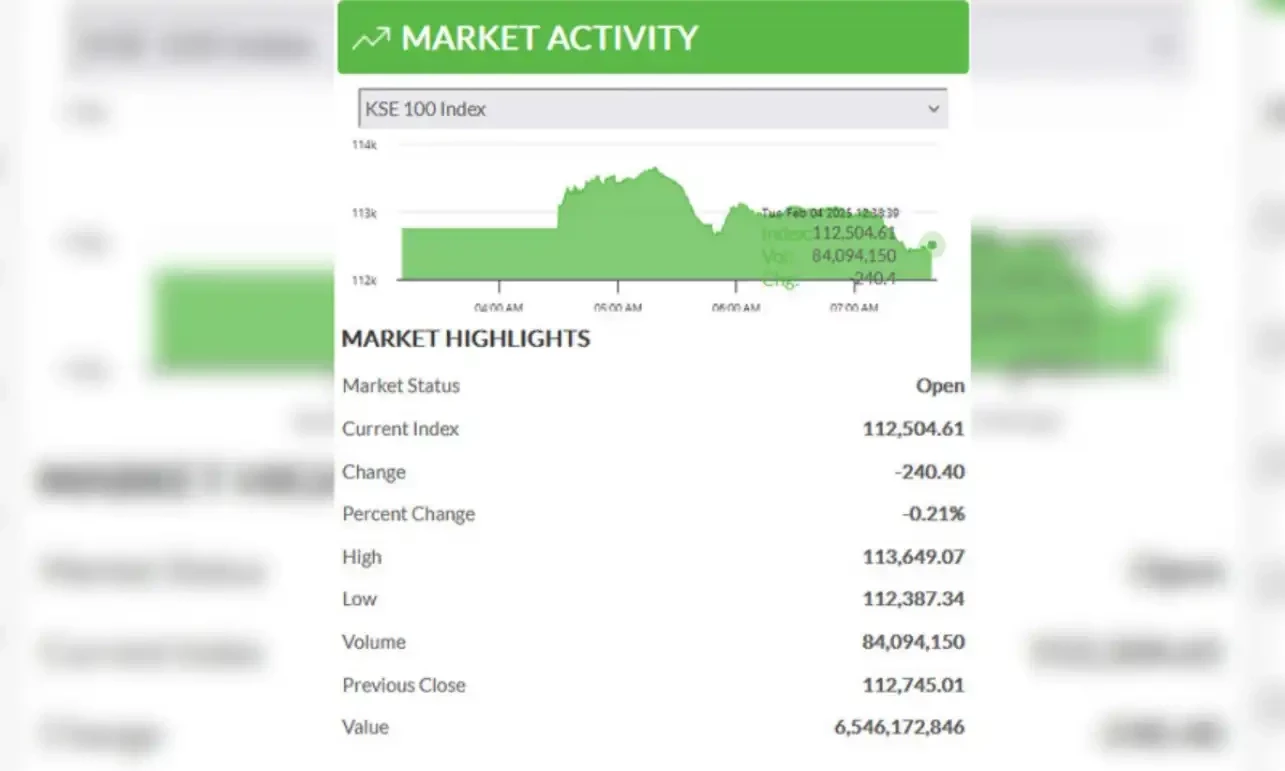The height and width of the screenshot is (771, 1285).
Task: Click the Previous Close value 112,745.01
Action: [913, 685]
